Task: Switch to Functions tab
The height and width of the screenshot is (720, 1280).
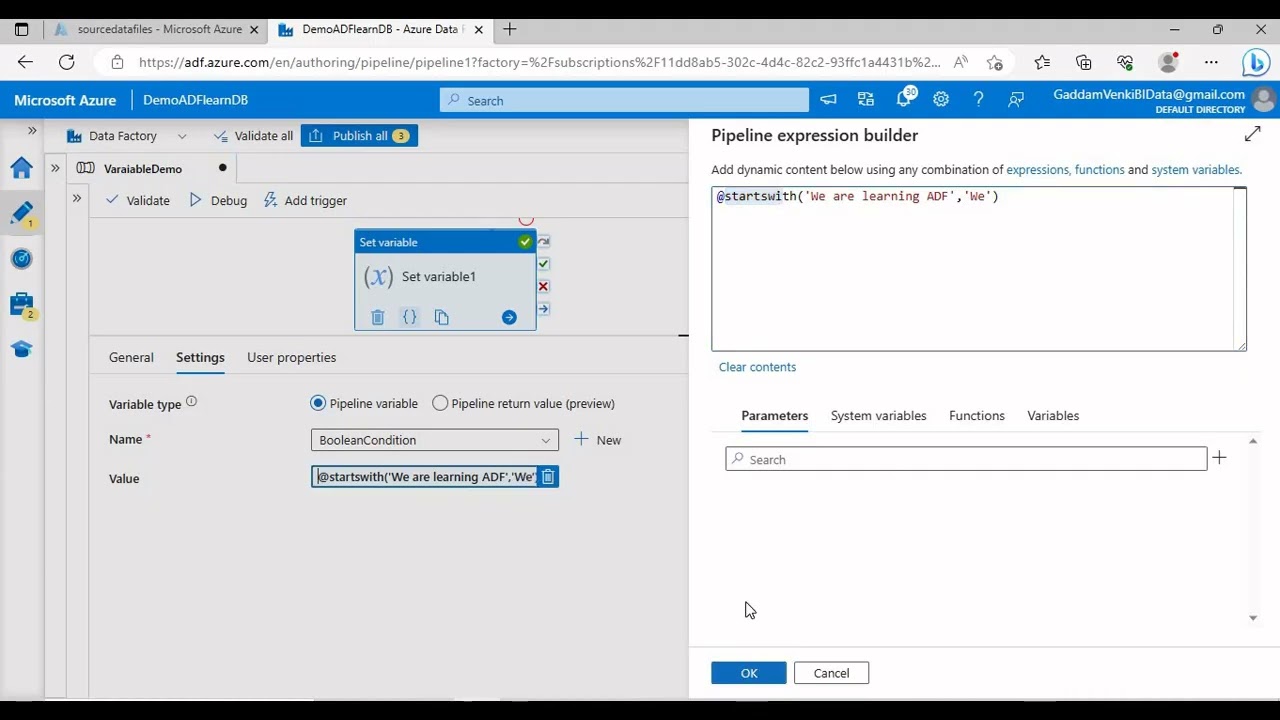Action: point(976,415)
